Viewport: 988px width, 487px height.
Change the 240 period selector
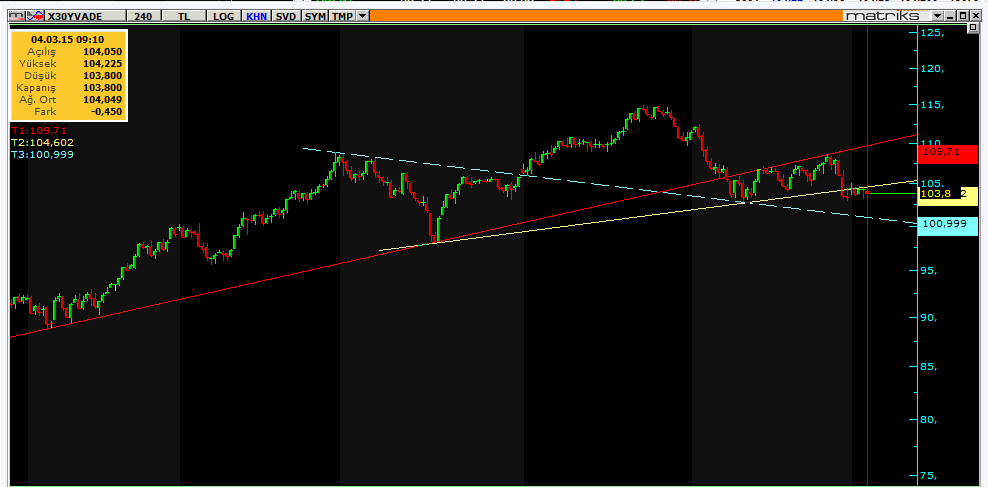pyautogui.click(x=143, y=16)
